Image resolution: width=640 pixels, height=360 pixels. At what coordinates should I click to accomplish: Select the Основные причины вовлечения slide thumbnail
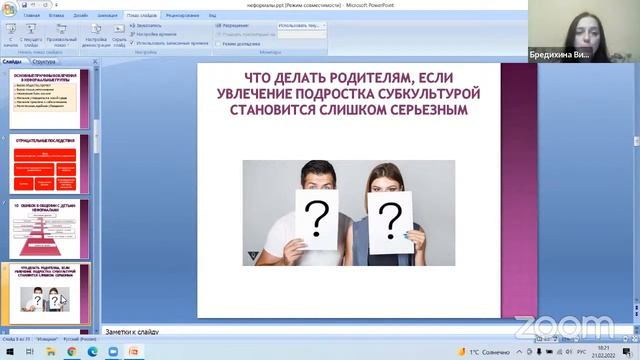49,99
